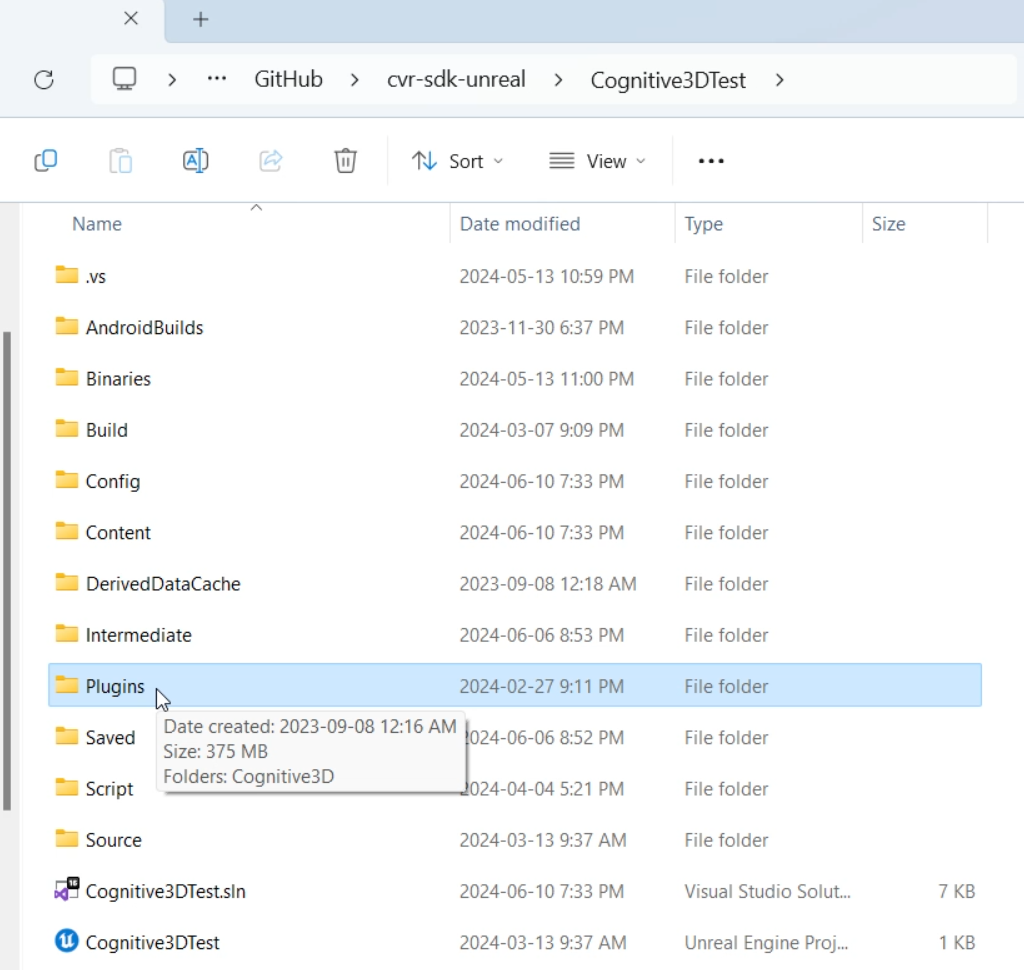Image resolution: width=1024 pixels, height=970 pixels.
Task: Sort by the Size column header
Action: pos(888,224)
